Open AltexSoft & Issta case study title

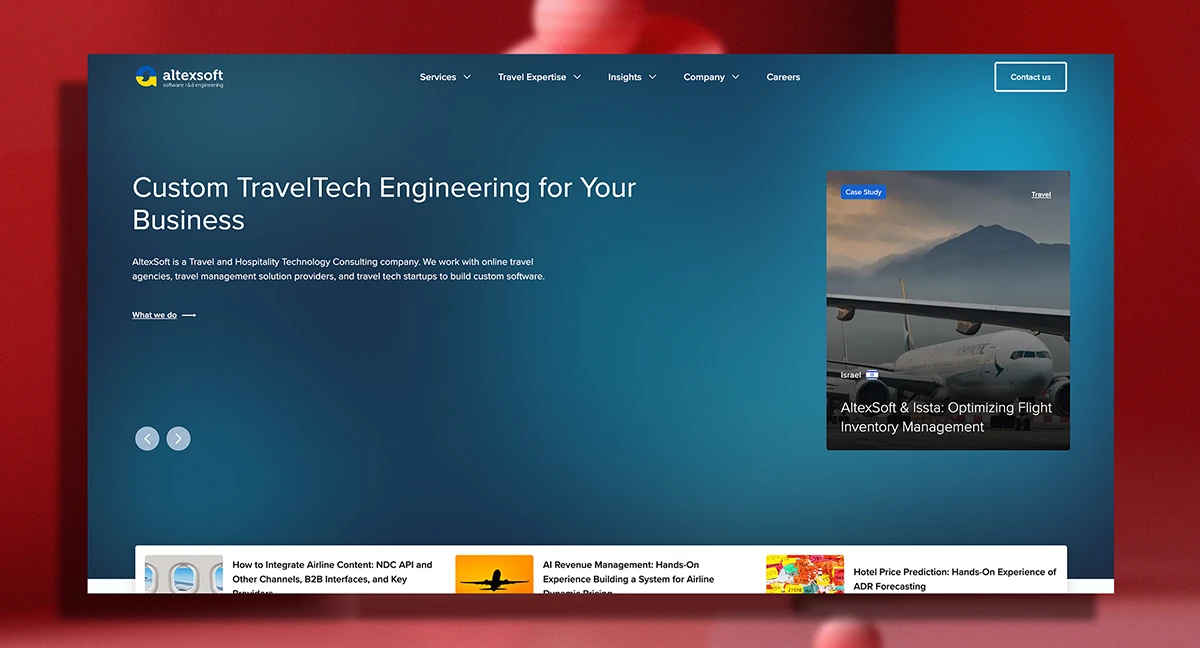[x=946, y=417]
